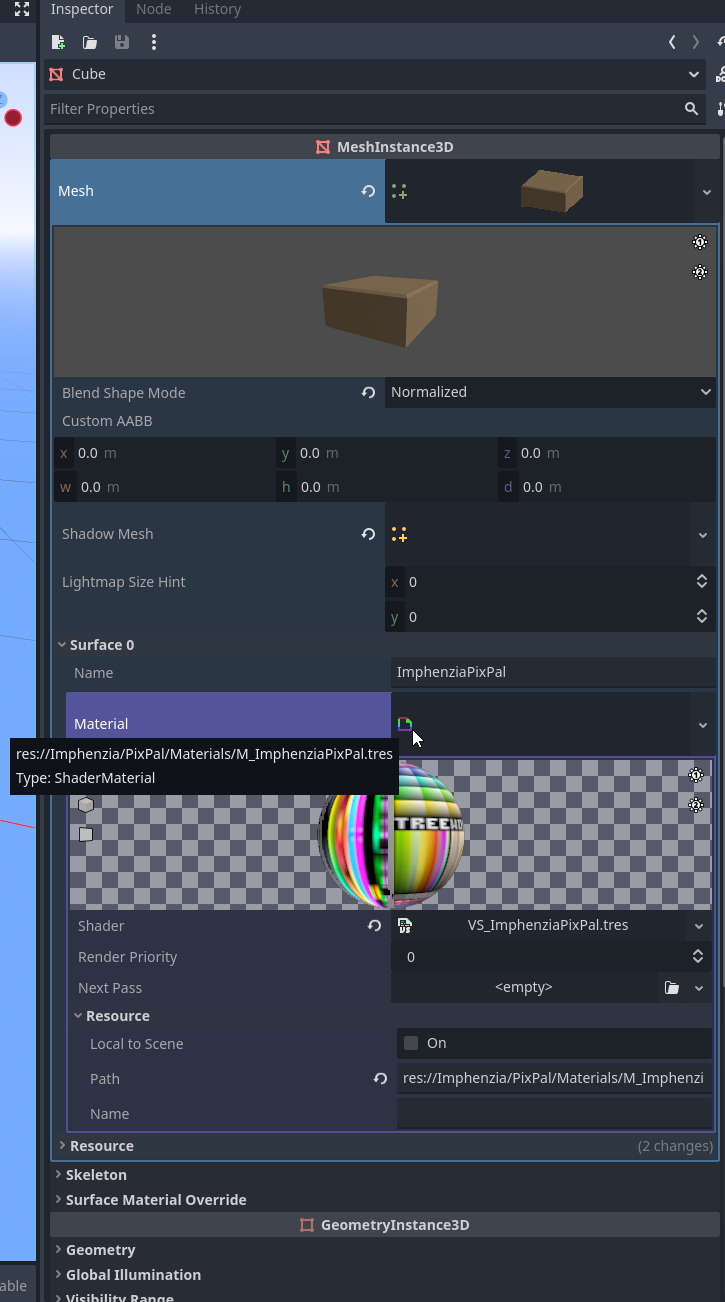
Task: Open the load resource folder icon
Action: coord(90,42)
